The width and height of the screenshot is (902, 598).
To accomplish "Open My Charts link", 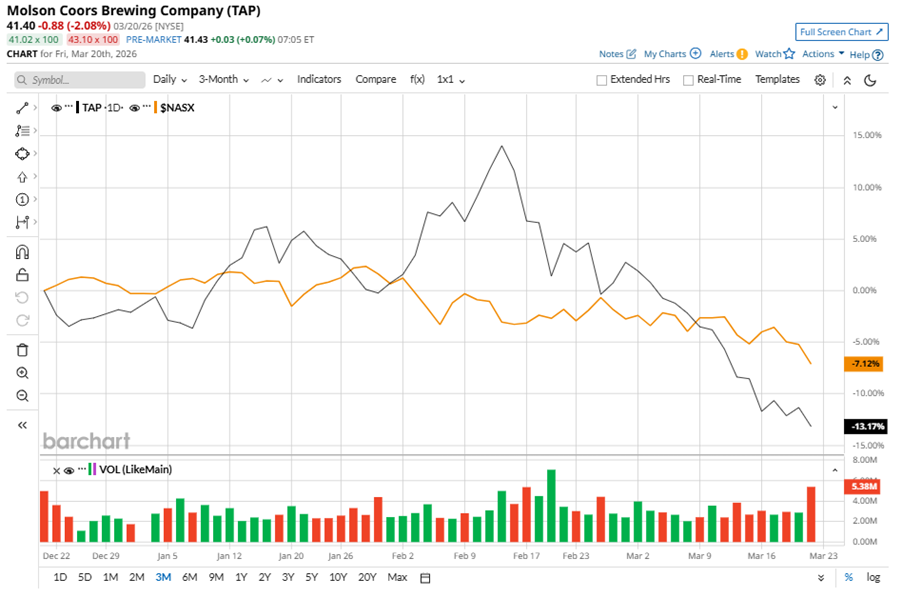I will coord(672,53).
